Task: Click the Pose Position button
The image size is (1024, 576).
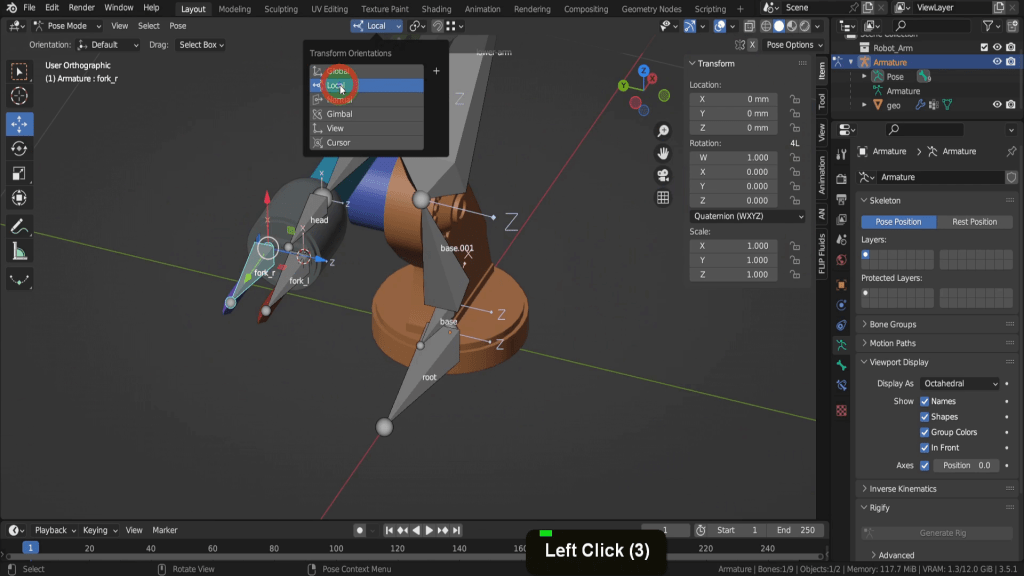Action: tap(898, 222)
